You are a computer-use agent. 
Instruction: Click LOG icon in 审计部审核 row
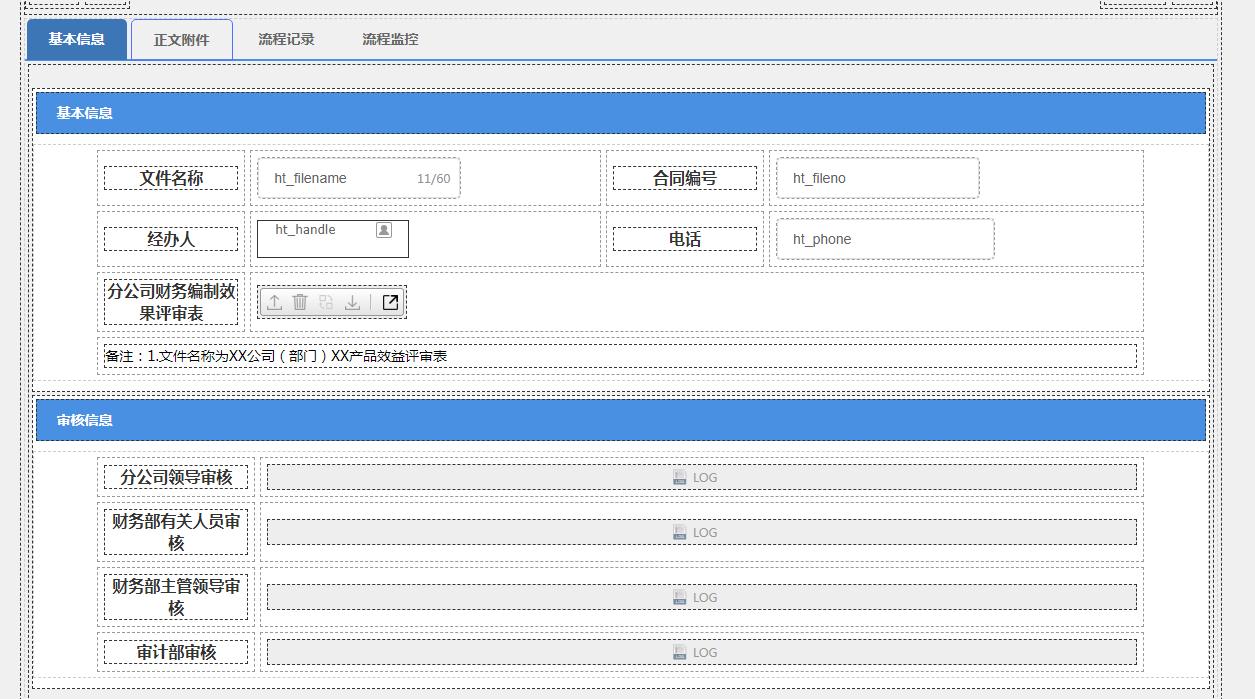pos(680,653)
